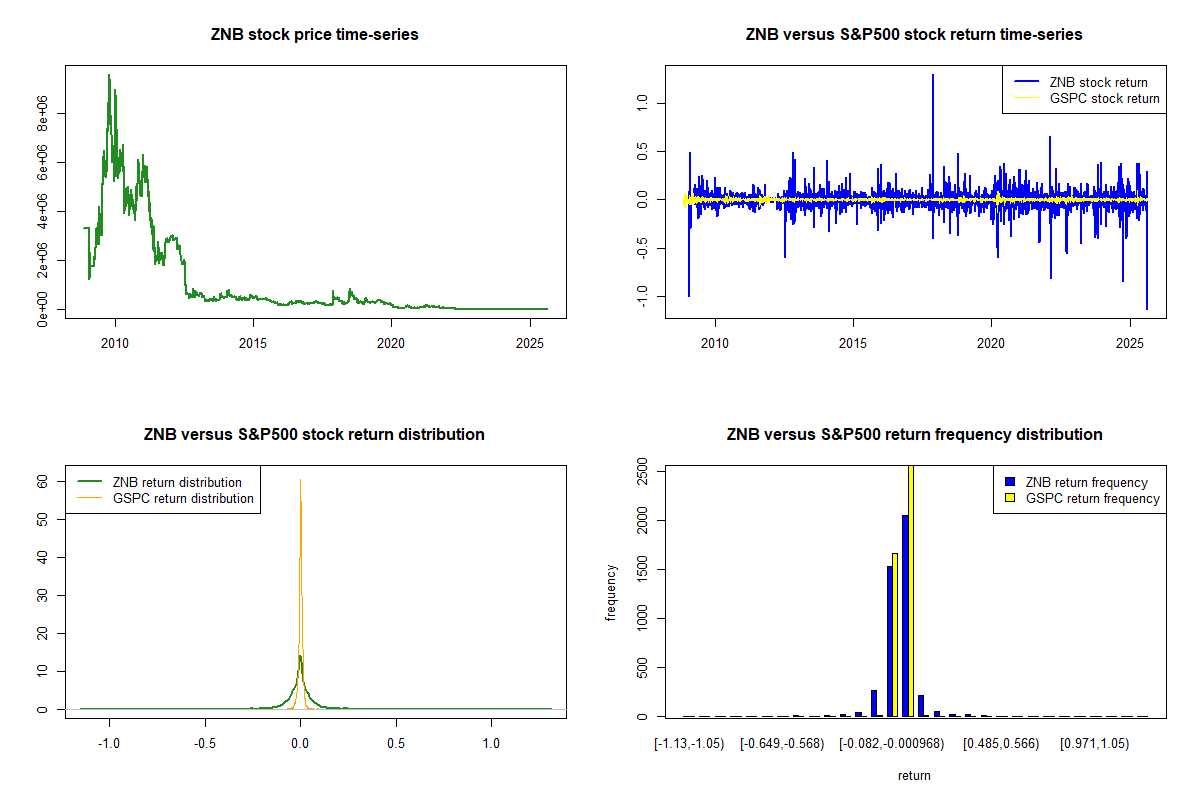This screenshot has width=1200, height=800.
Task: Select the 'GSPC stock return' legend label
Action: point(1104,98)
